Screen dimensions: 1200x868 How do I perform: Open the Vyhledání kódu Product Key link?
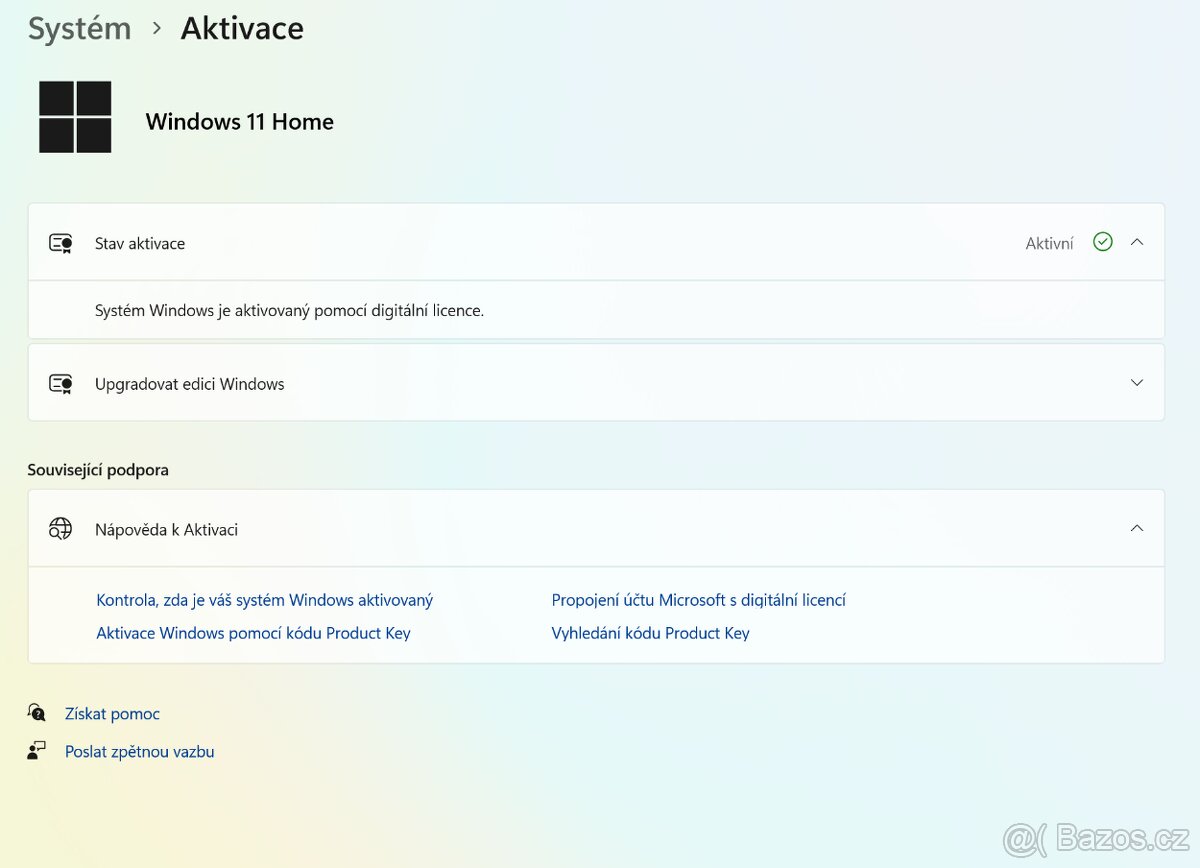650,633
